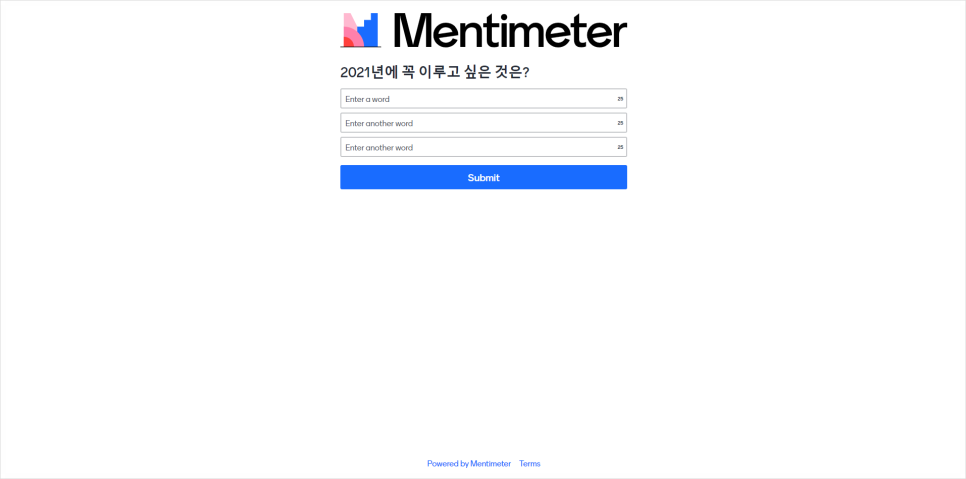Click the blue bar shape in logo

(x=368, y=31)
